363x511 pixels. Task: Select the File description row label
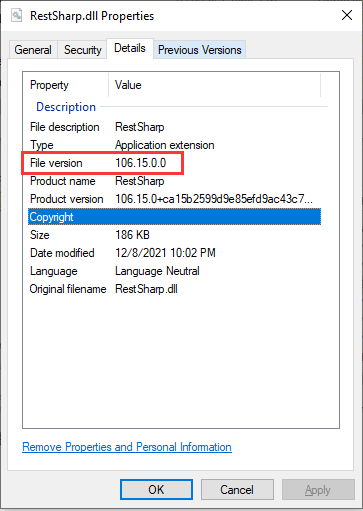[65, 127]
